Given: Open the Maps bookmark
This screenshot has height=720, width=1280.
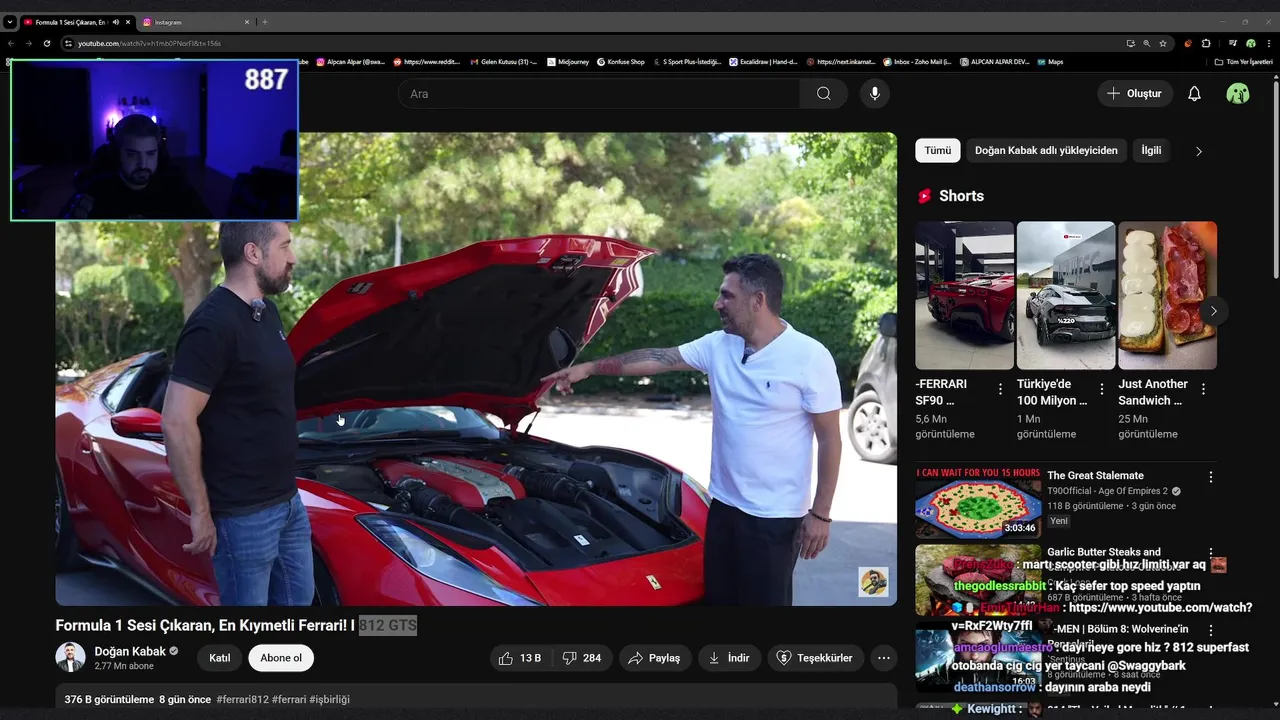Looking at the screenshot, I should [1050, 62].
